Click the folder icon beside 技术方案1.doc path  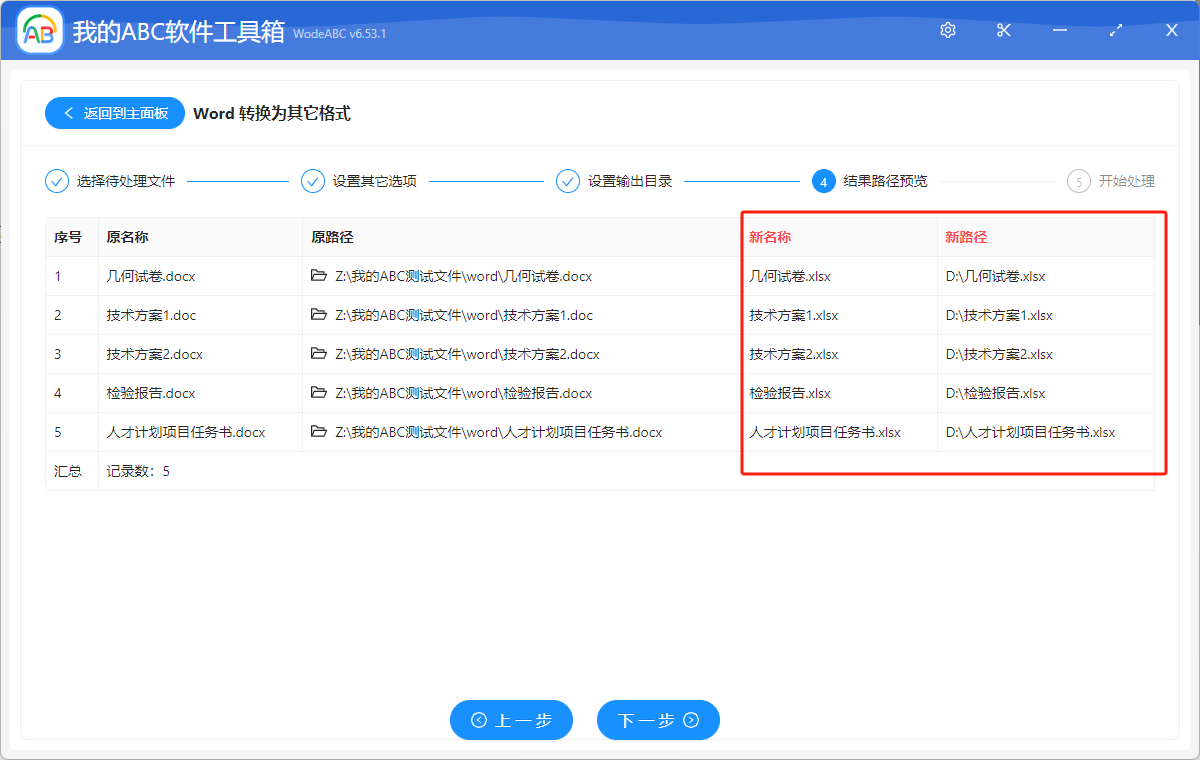318,315
